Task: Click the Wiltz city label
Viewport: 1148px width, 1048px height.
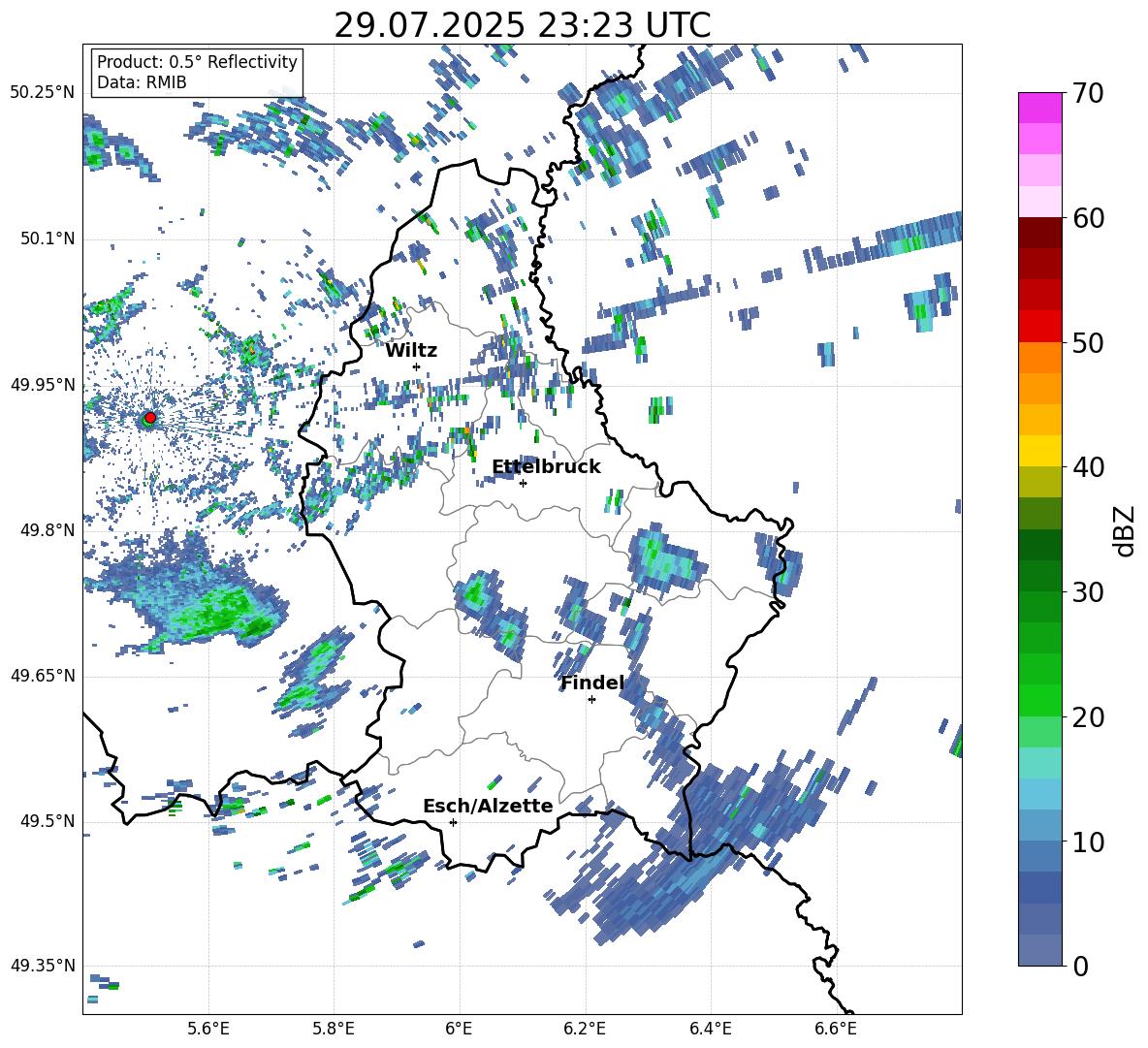Action: [411, 350]
